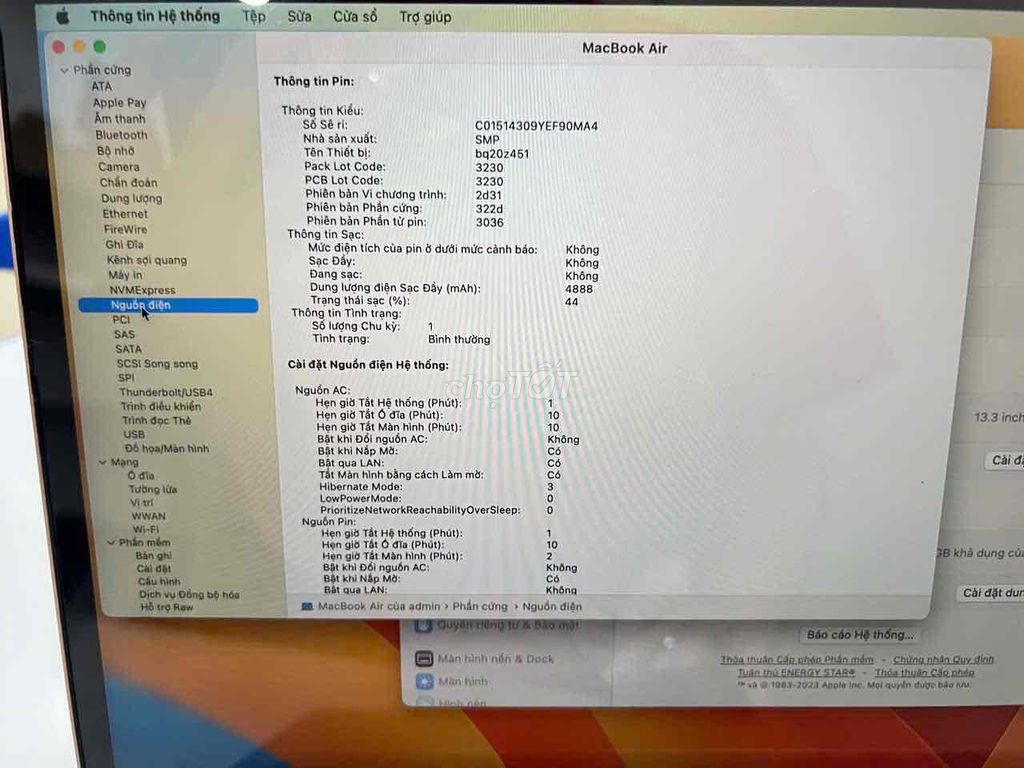Open the Sửa menu
This screenshot has height=768, width=1024.
click(300, 16)
